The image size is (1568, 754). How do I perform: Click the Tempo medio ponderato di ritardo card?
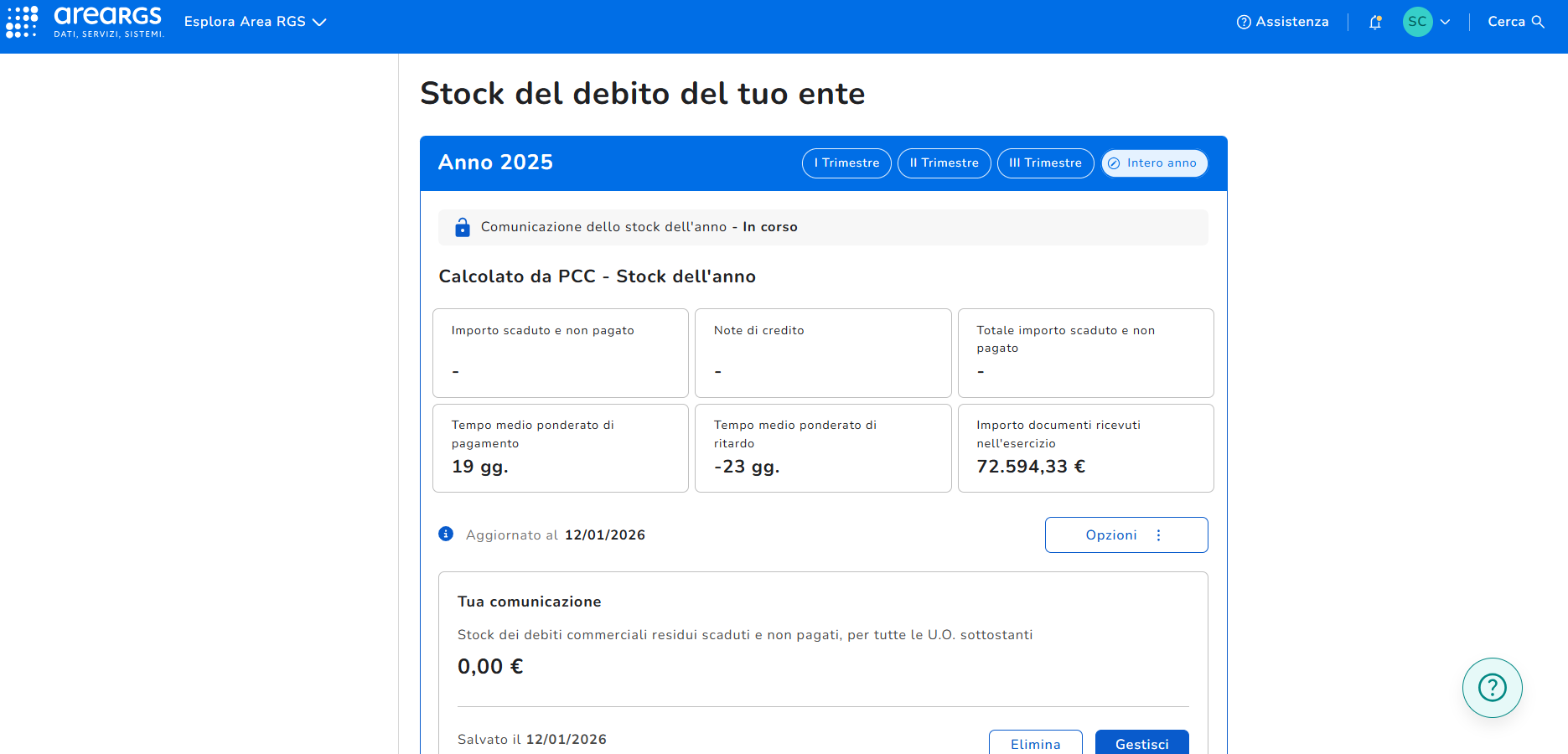tap(822, 448)
